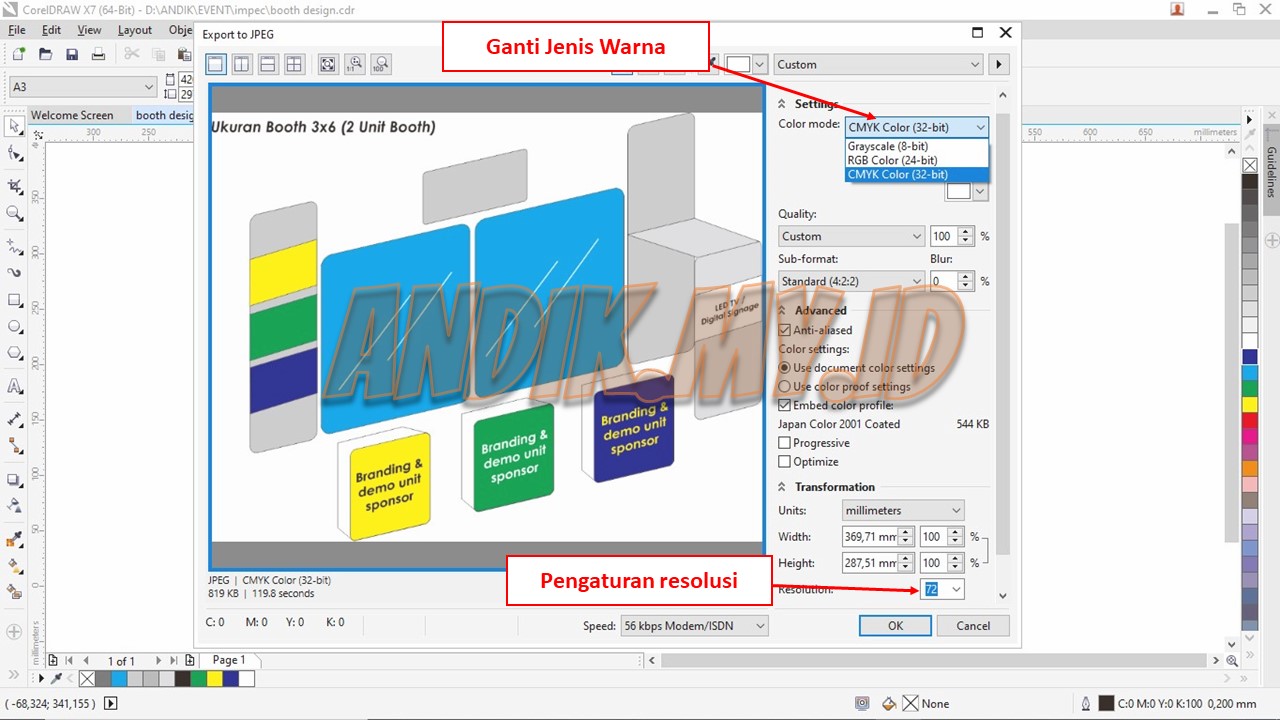Select the Drop Shadow tool
This screenshot has height=720, width=1280.
pos(14,478)
